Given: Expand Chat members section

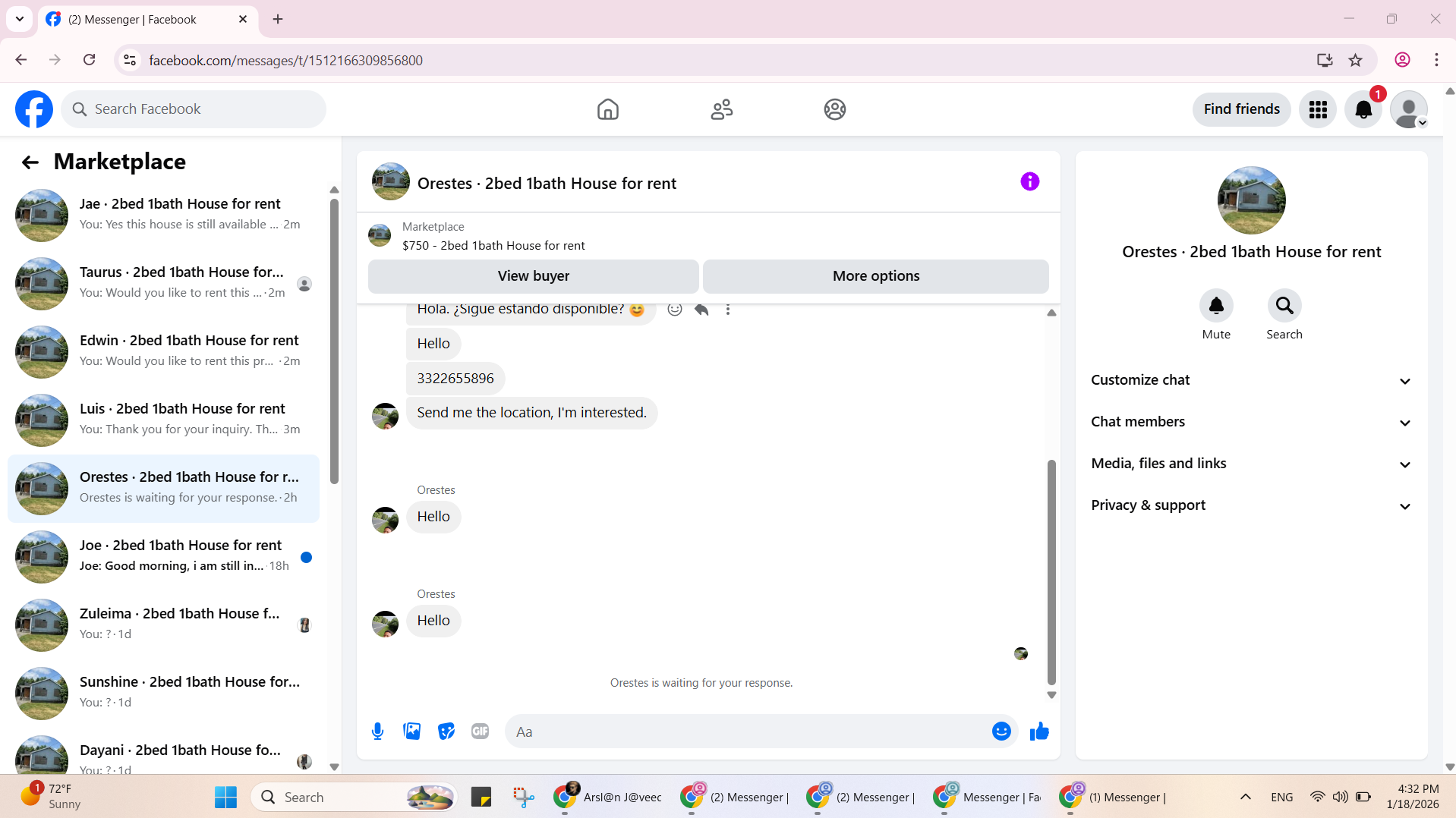Looking at the screenshot, I should [1251, 422].
